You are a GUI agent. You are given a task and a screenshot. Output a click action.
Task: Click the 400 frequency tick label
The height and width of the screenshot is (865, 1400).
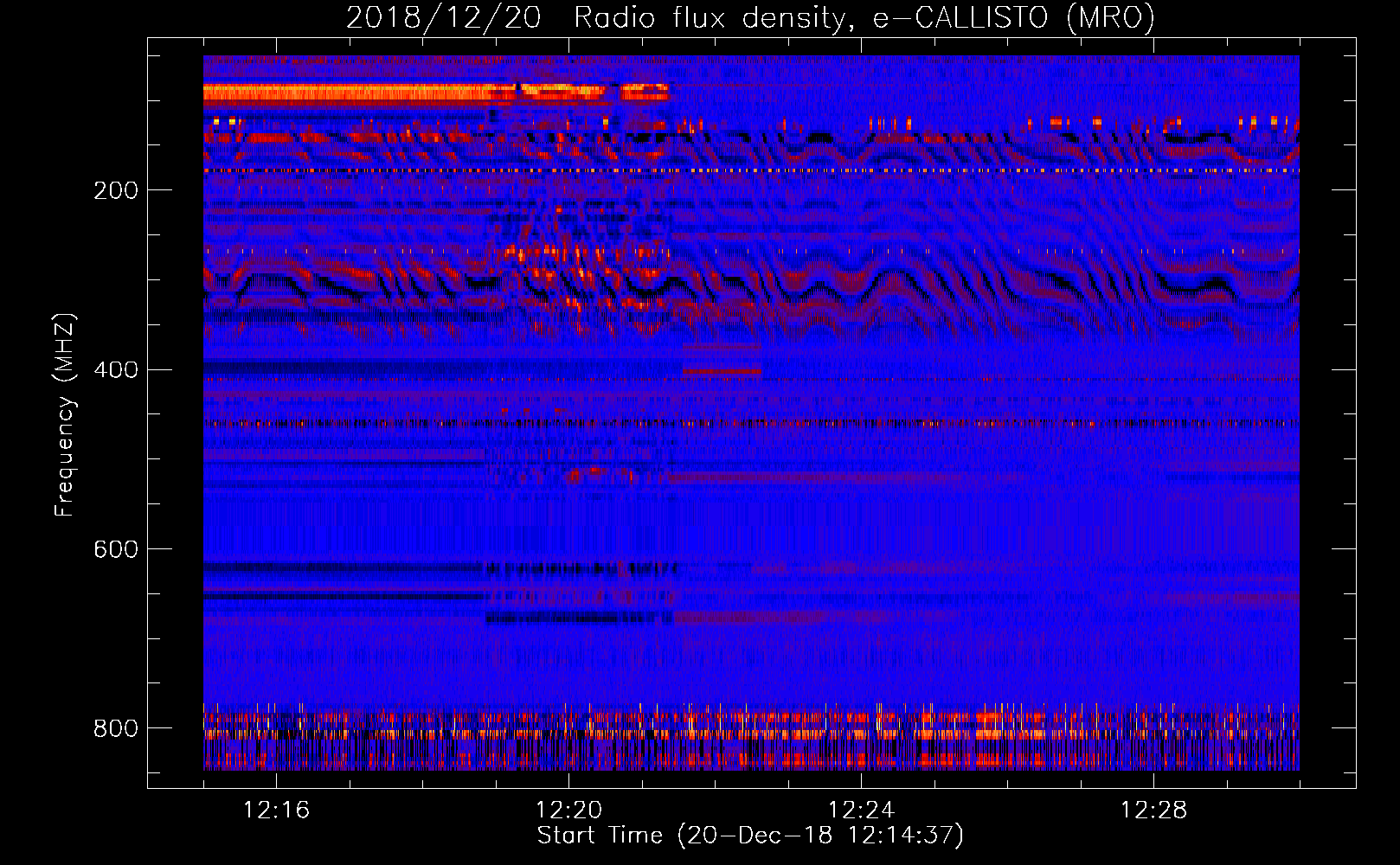coord(116,370)
